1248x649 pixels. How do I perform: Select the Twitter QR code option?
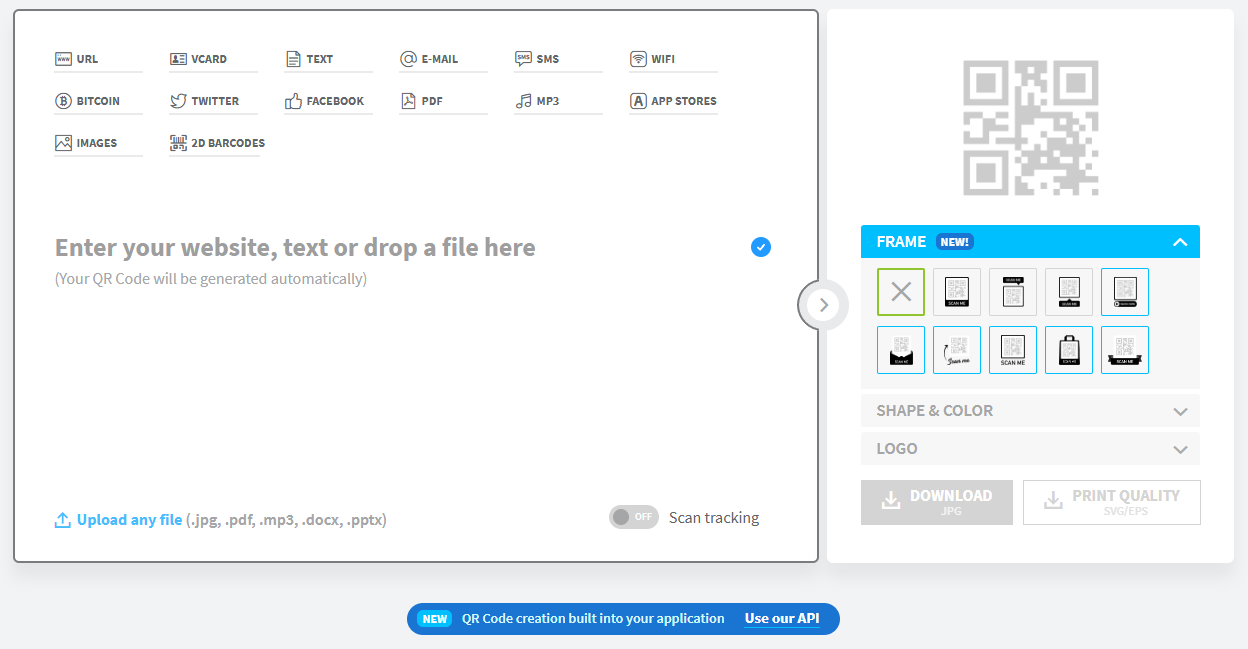coord(204,101)
